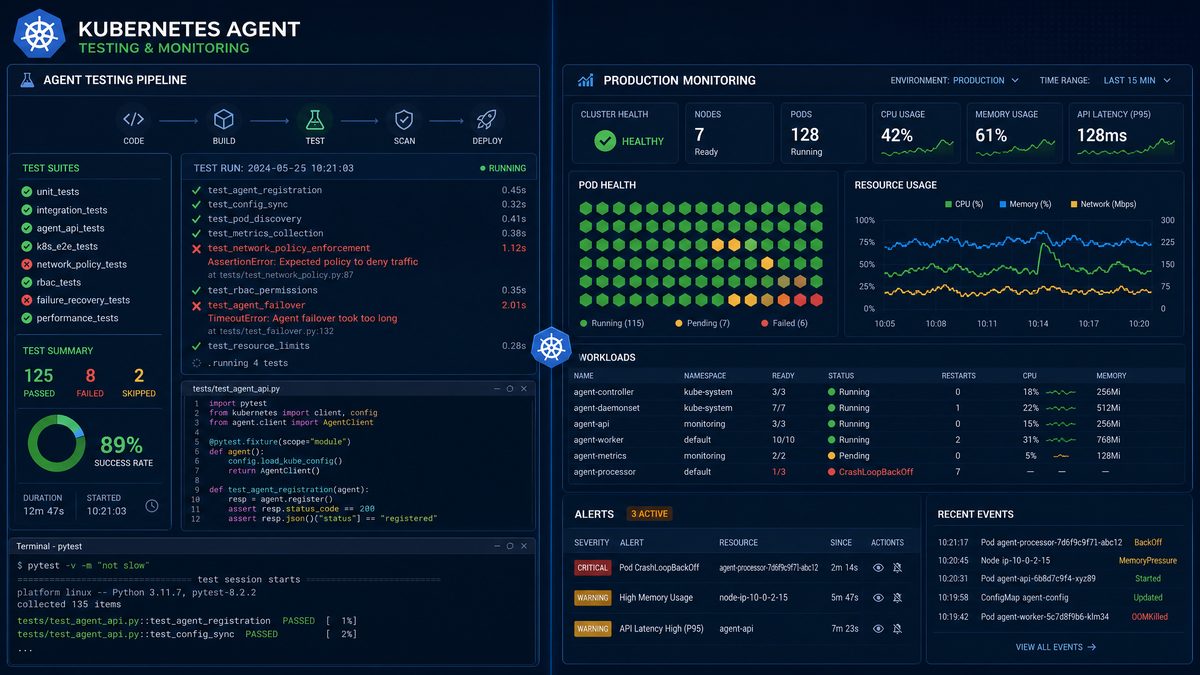Click the clock icon beside Started time

(152, 506)
